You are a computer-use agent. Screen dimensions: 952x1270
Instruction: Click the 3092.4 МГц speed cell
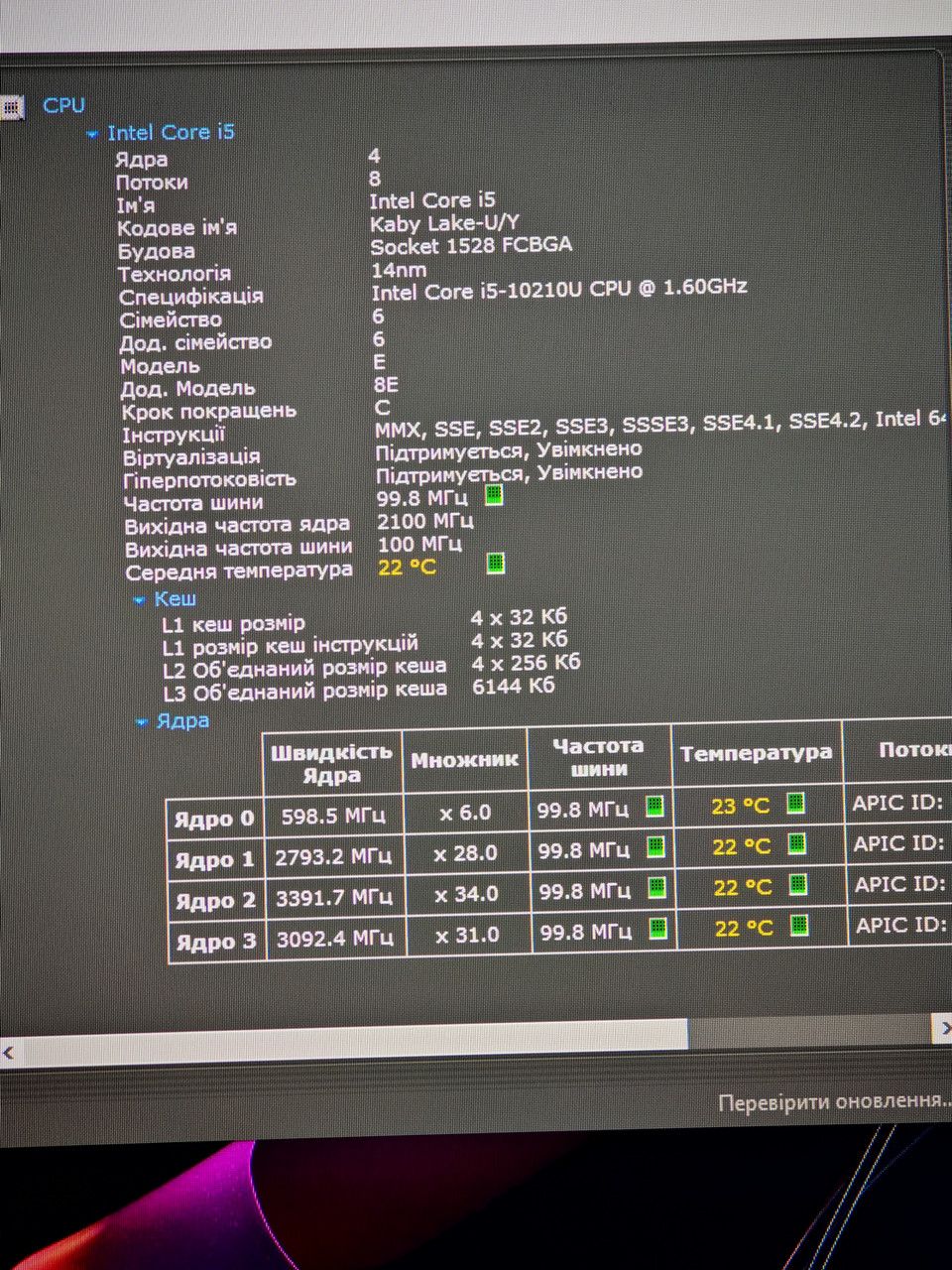pos(335,938)
